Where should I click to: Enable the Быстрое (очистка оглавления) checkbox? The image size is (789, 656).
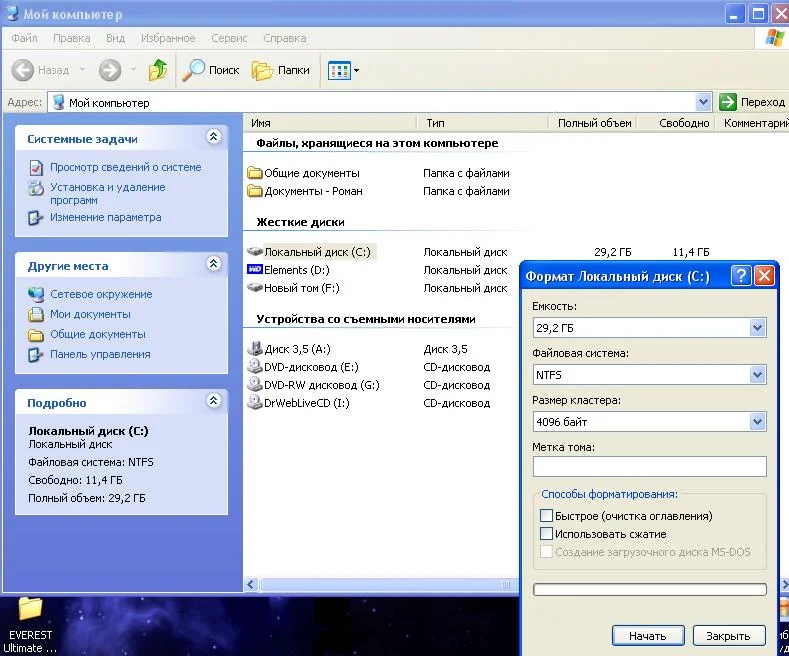coord(546,516)
